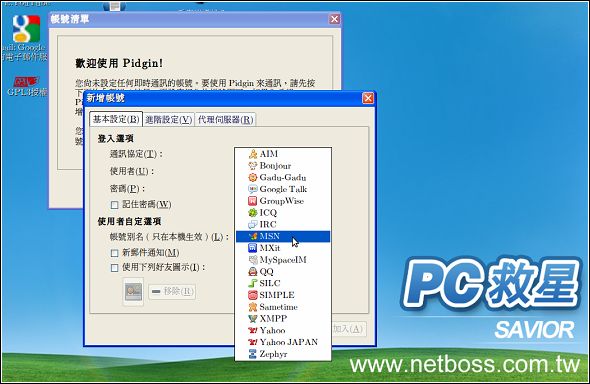Open the Google mail desktop icon

tap(26, 29)
